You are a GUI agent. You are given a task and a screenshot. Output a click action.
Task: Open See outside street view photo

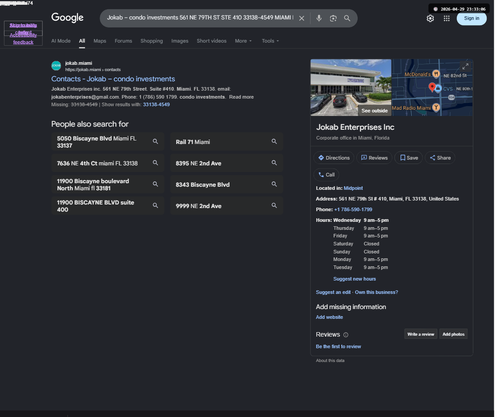tap(351, 88)
